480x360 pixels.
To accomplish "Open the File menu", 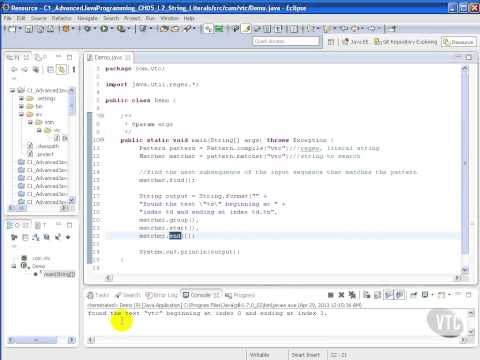I will coord(7,18).
